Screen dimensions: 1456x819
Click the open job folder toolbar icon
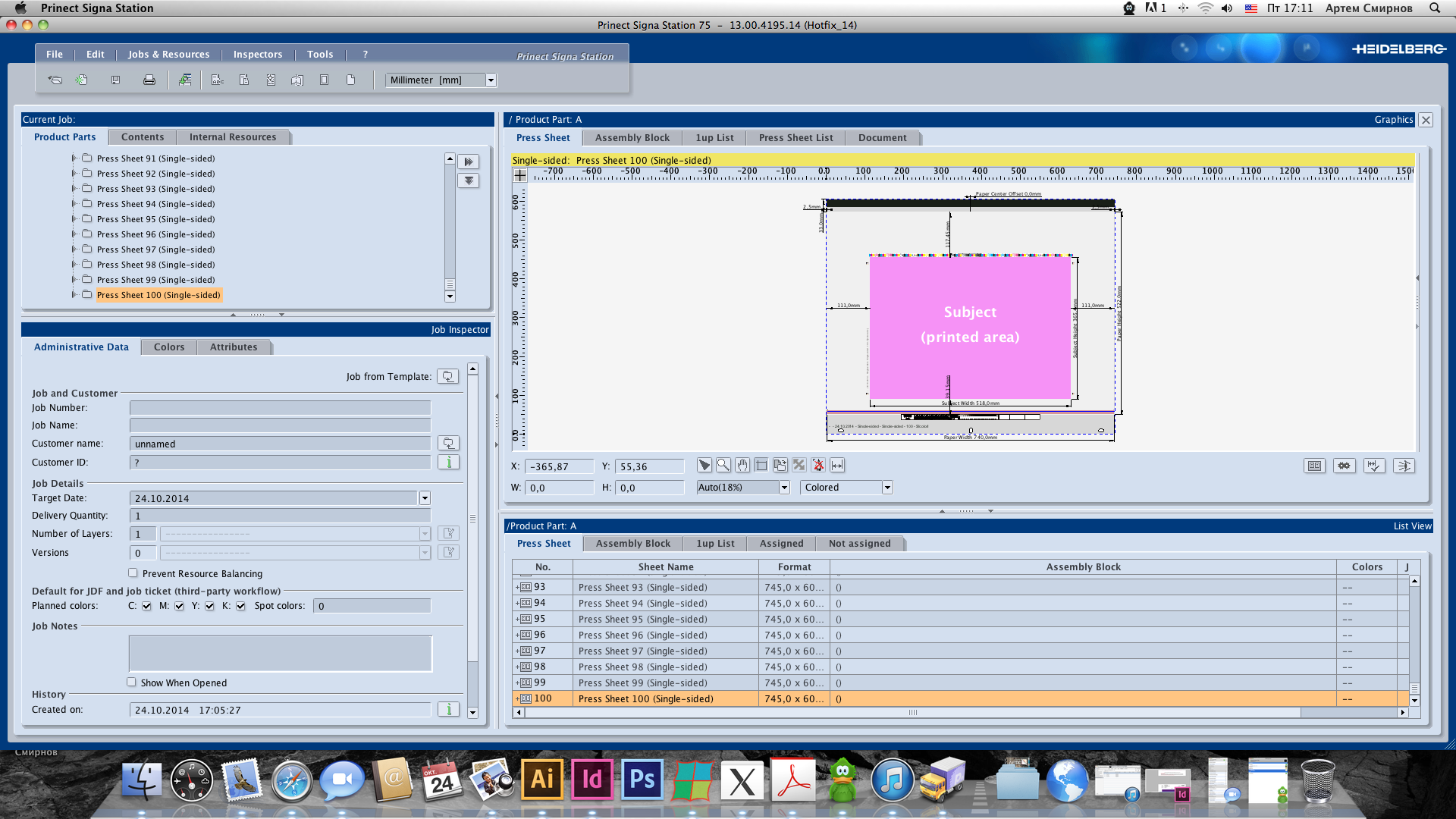[55, 80]
